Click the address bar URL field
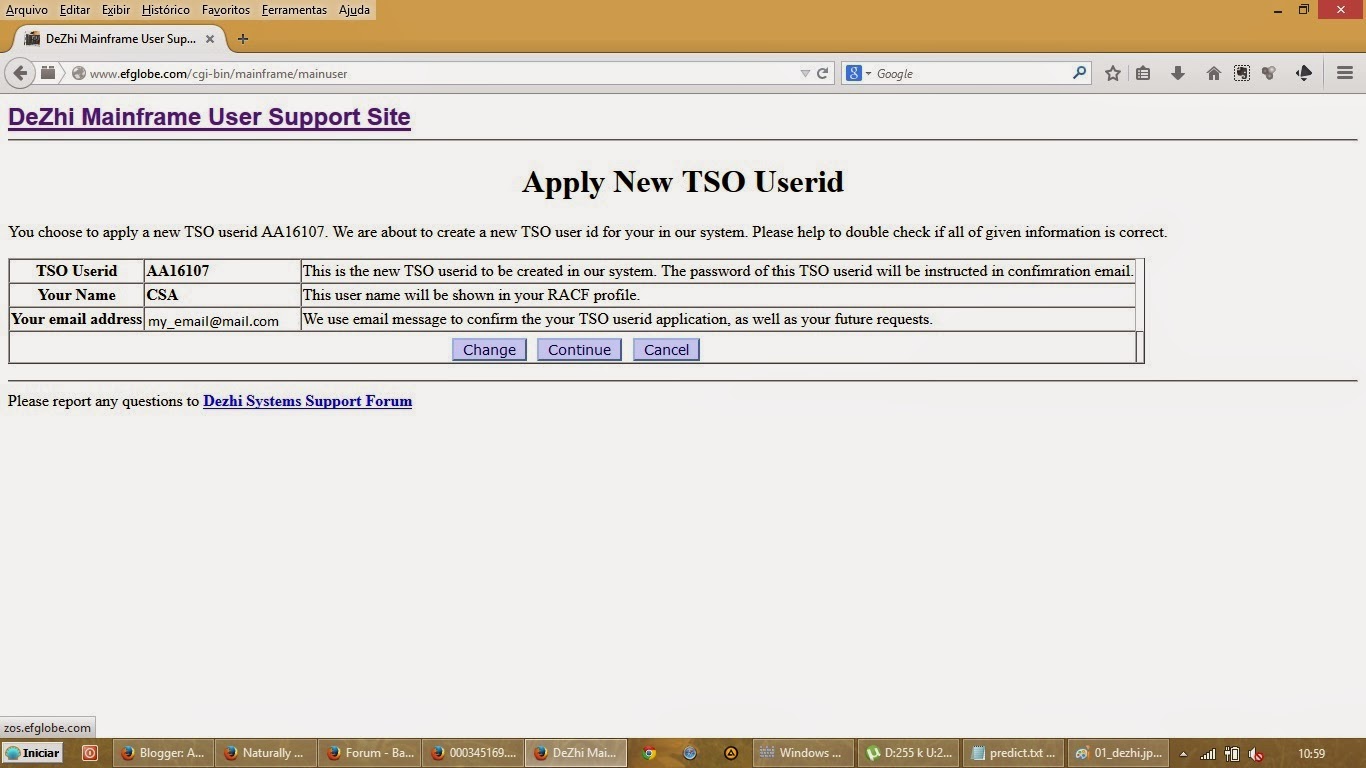This screenshot has height=768, width=1366. click(440, 73)
